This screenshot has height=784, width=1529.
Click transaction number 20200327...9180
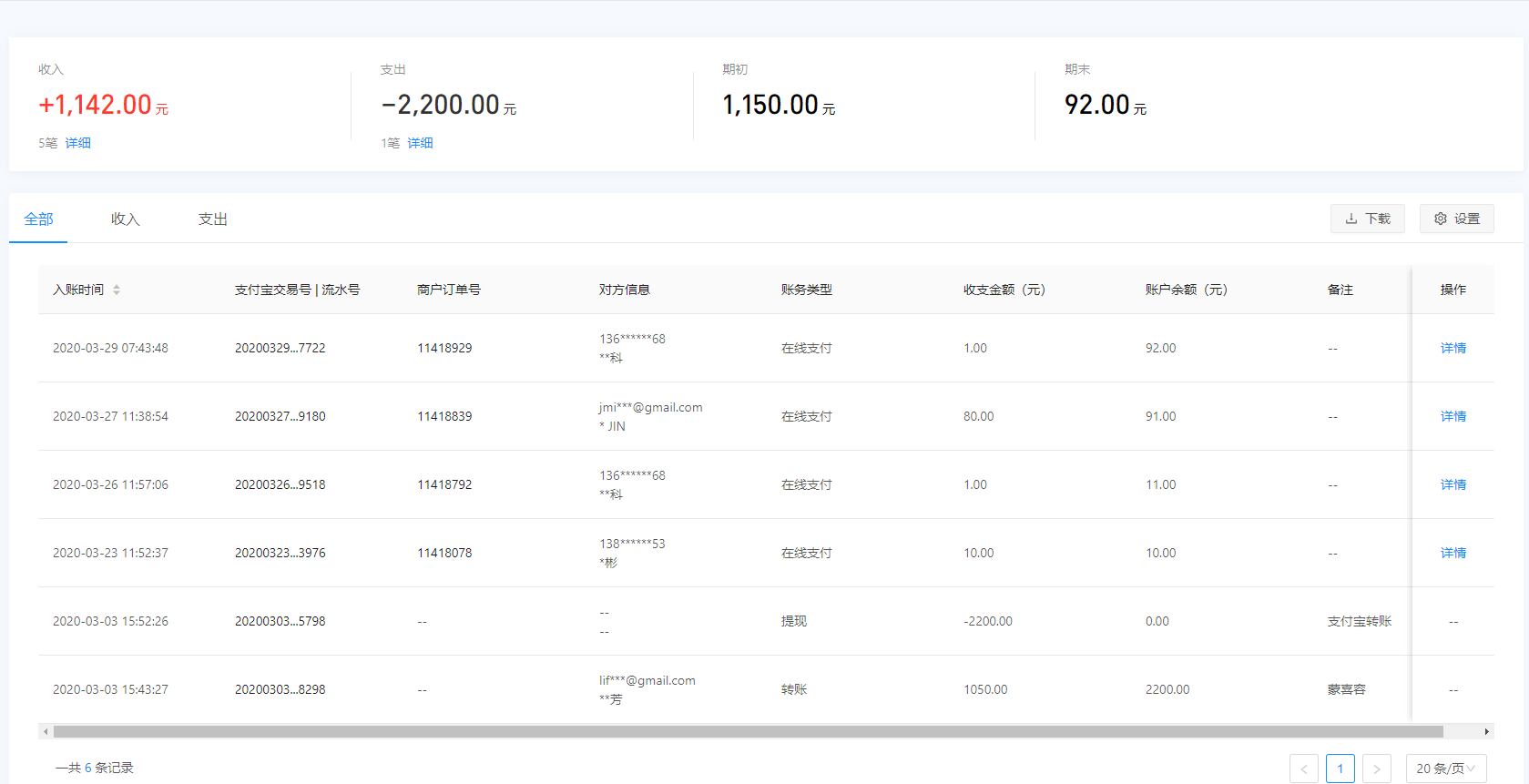tap(280, 416)
